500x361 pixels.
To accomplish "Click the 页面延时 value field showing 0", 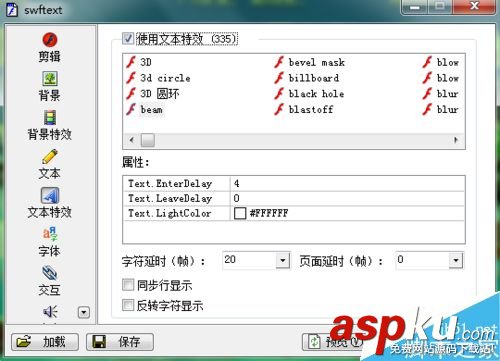I will [x=422, y=260].
